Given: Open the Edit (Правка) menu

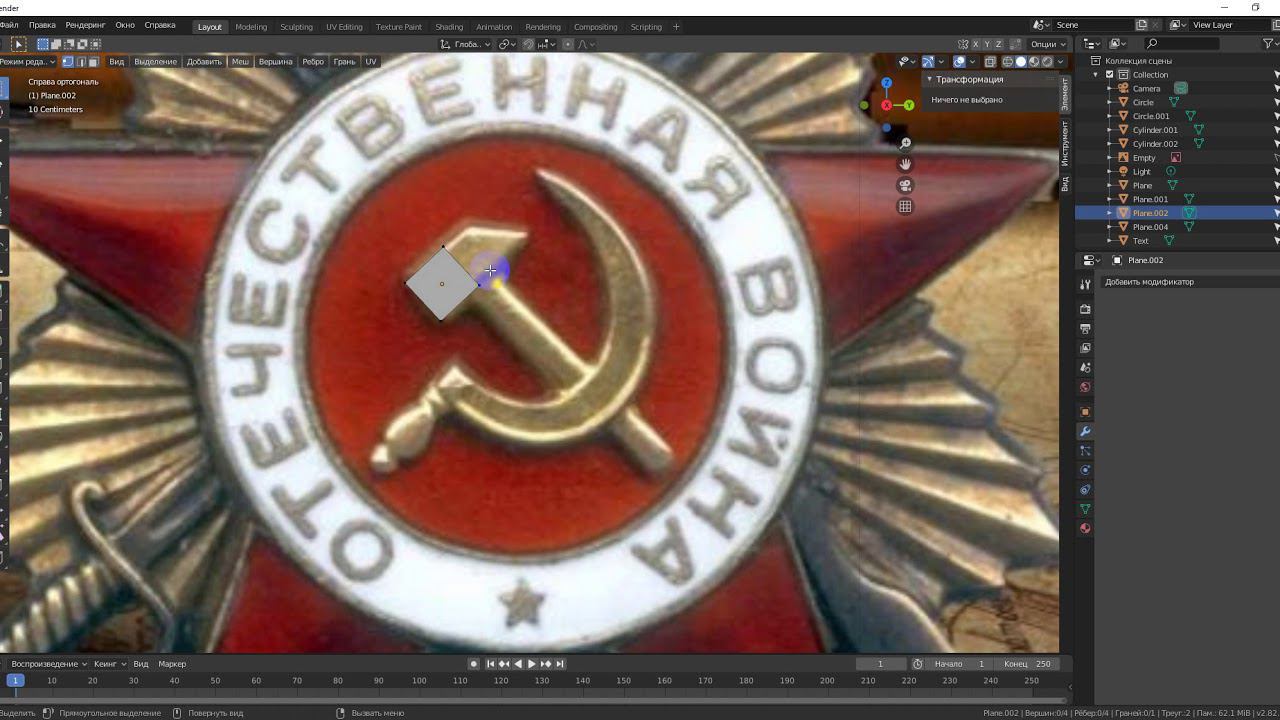Looking at the screenshot, I should tap(43, 25).
